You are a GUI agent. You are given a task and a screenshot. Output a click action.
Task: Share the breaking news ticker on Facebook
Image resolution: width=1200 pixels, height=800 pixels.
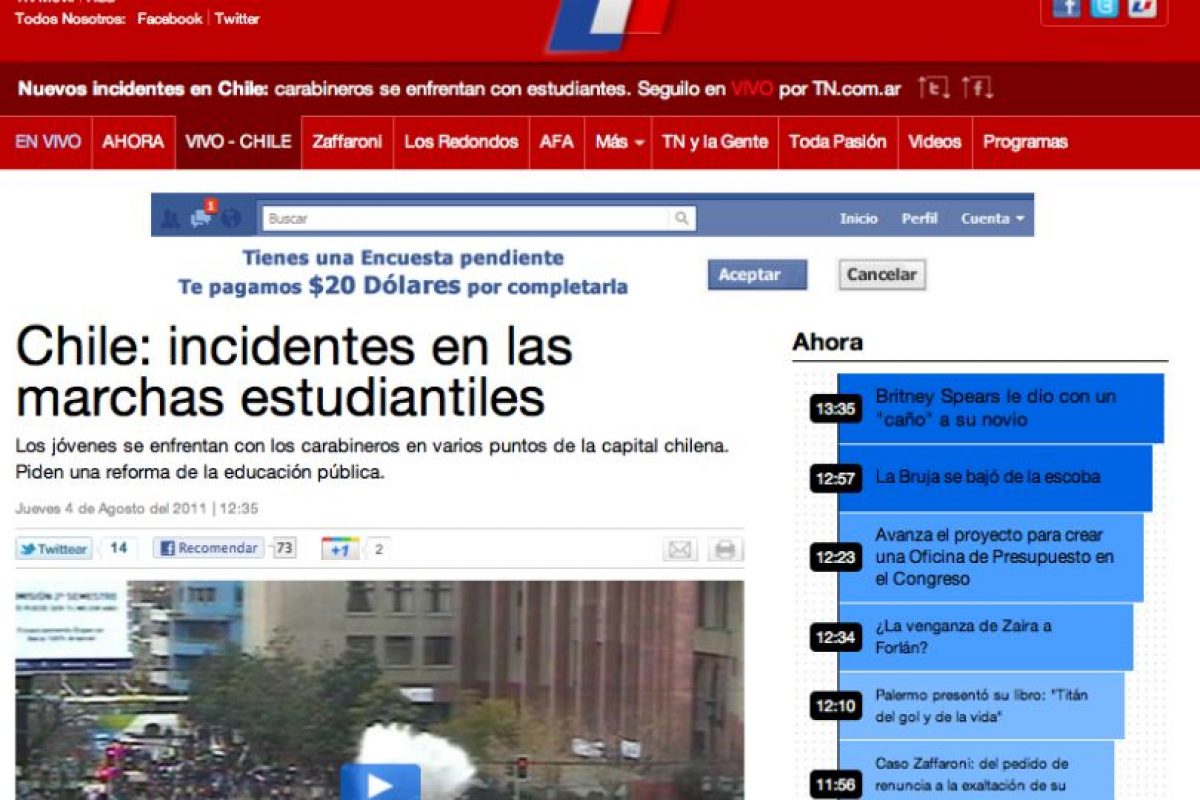(978, 88)
